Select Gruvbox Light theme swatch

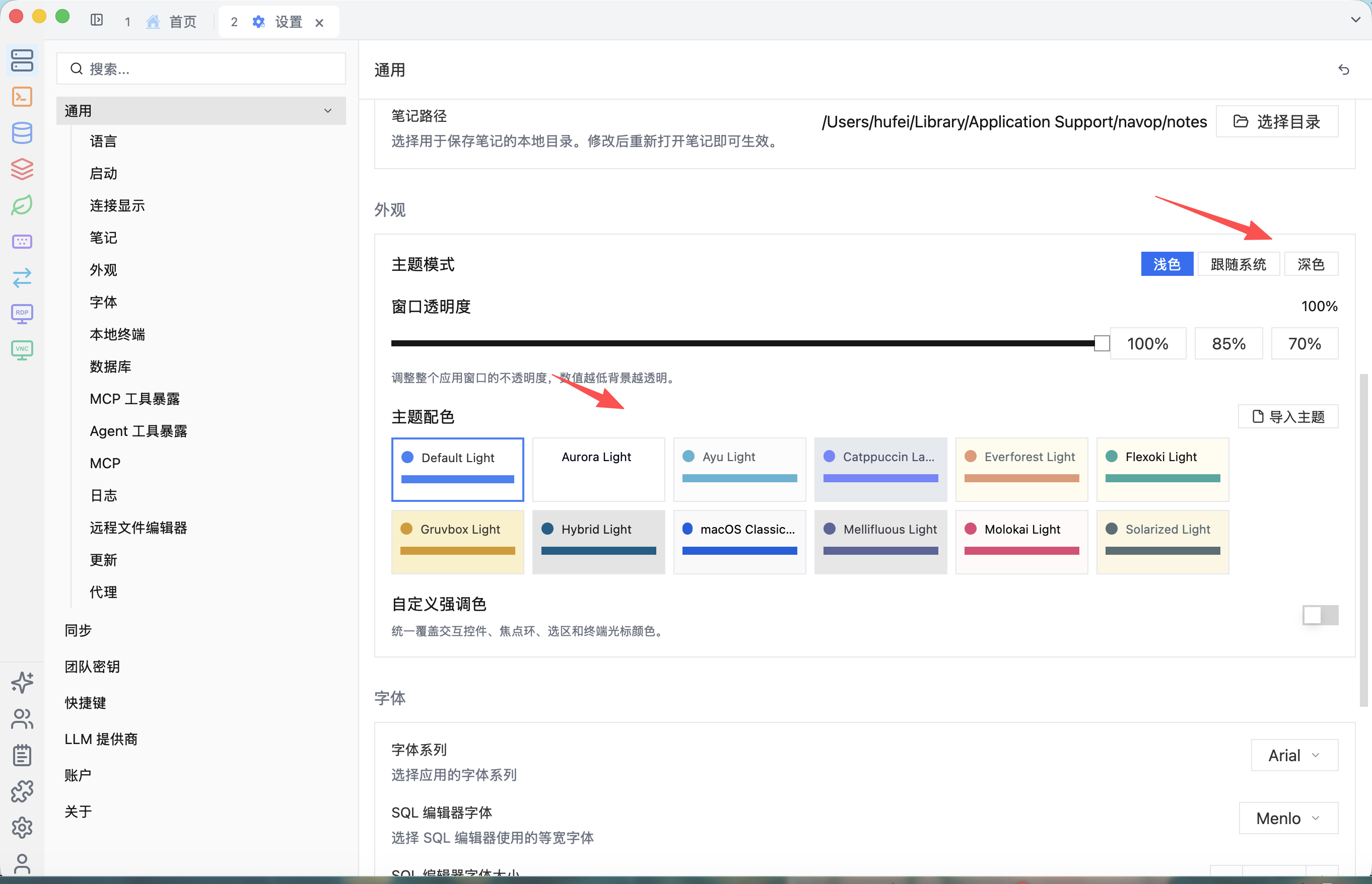point(457,541)
